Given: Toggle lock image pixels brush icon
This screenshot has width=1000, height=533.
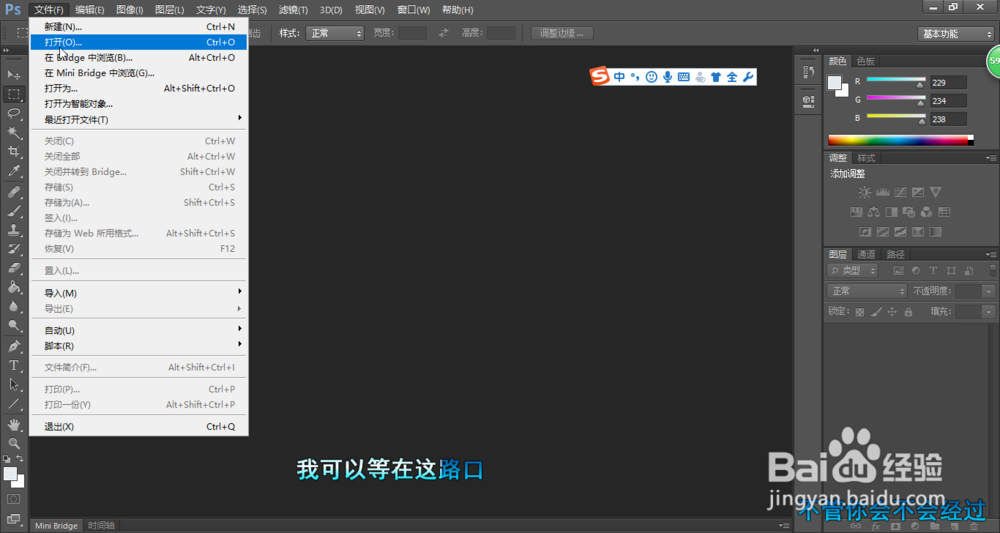Looking at the screenshot, I should [876, 312].
